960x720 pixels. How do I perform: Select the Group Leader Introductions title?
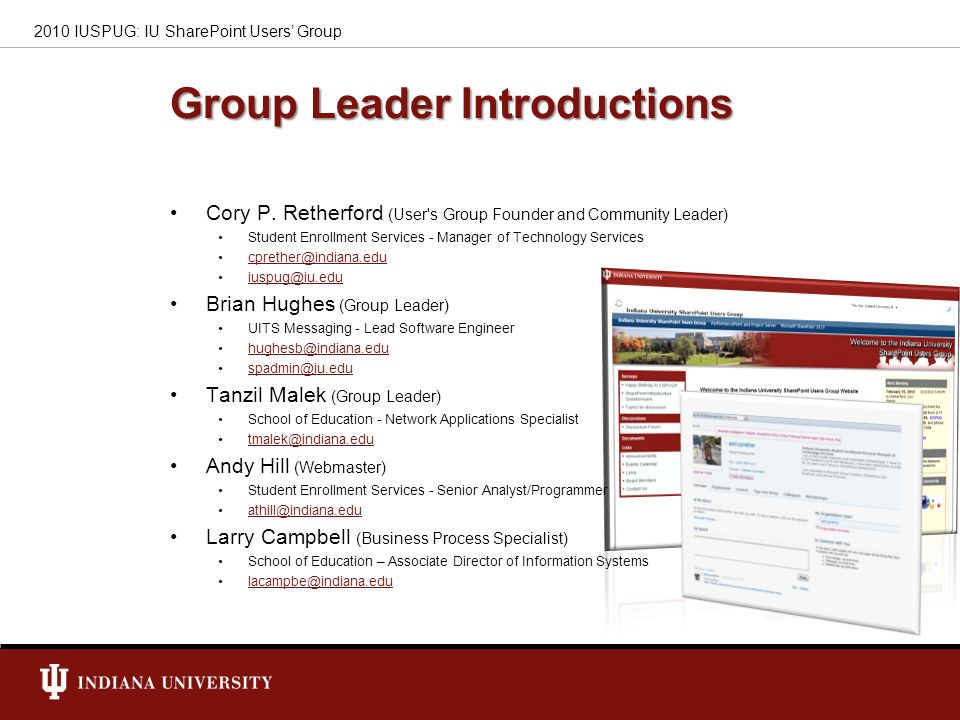452,104
